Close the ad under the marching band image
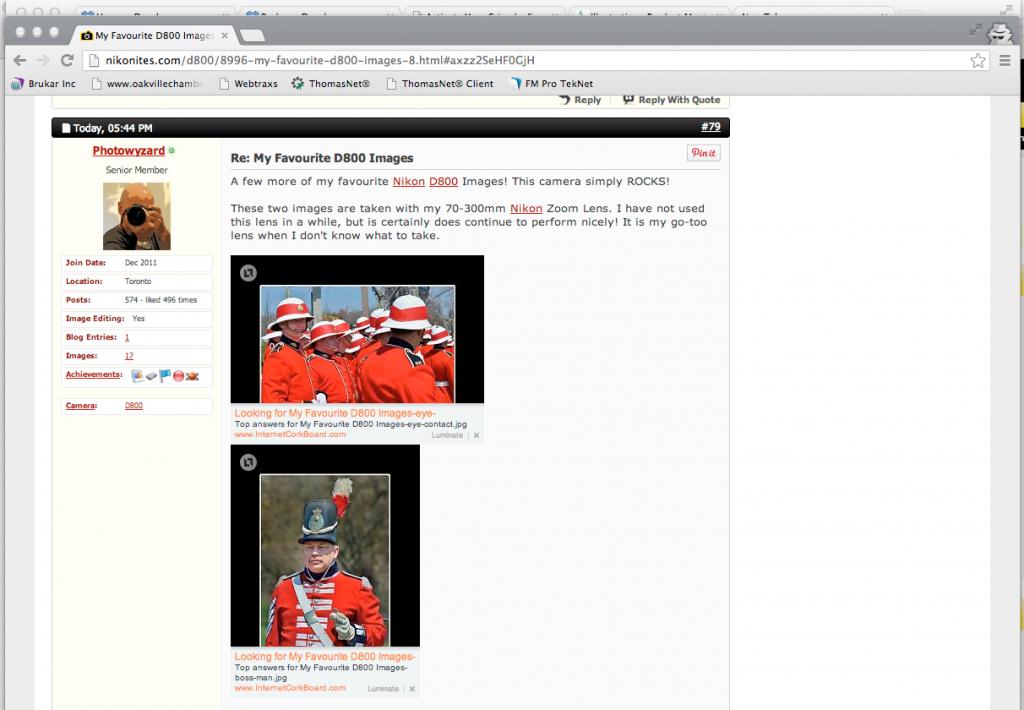1024x710 pixels. tap(476, 435)
